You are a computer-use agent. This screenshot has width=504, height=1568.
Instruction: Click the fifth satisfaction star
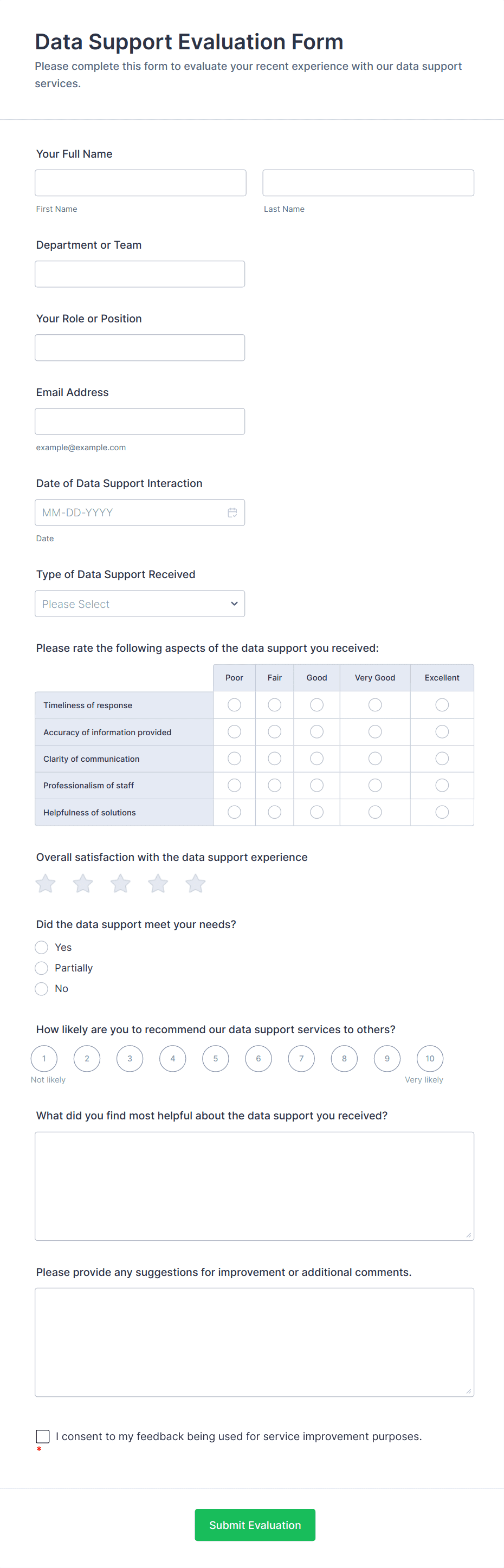tap(195, 883)
